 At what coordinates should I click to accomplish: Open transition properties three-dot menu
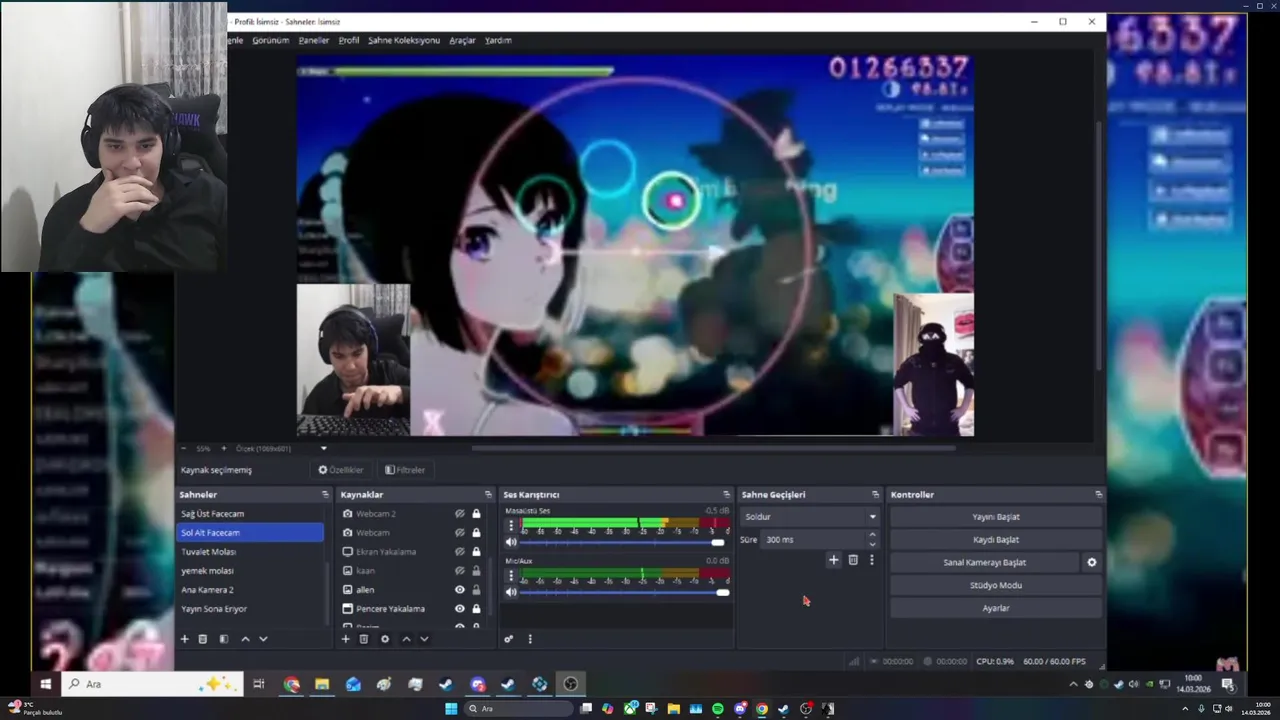871,560
